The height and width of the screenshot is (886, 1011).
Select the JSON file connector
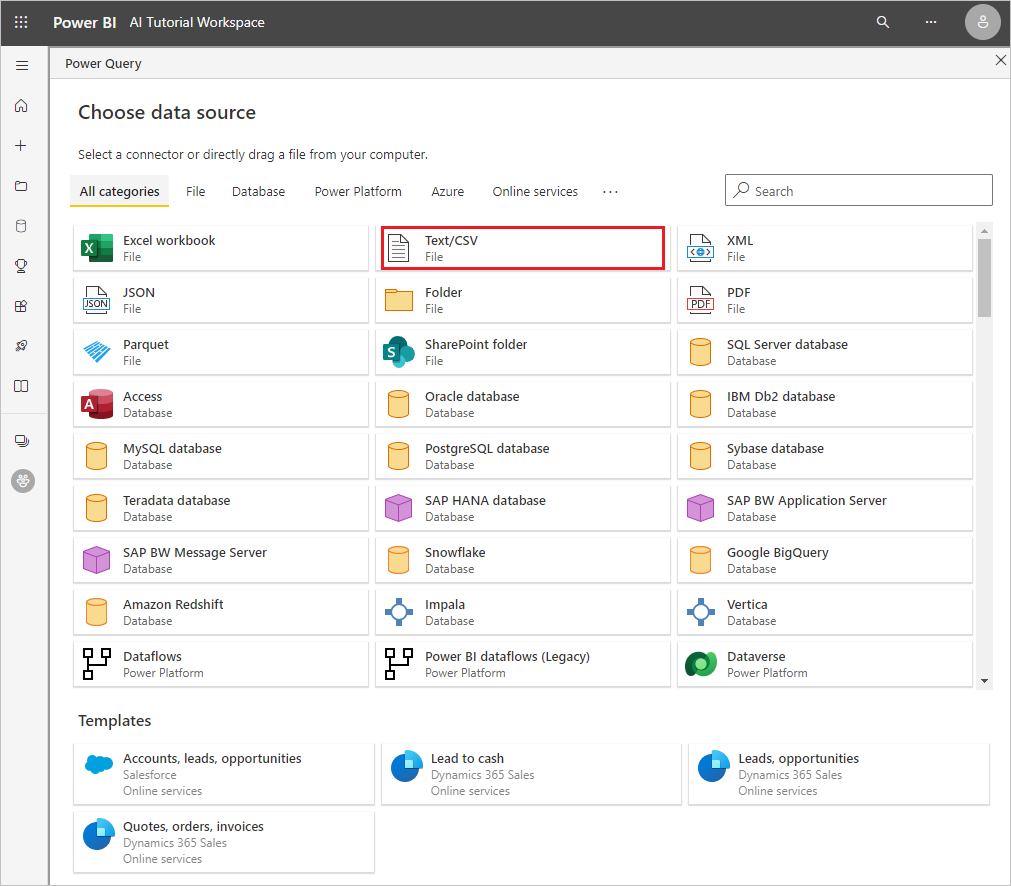coord(221,300)
